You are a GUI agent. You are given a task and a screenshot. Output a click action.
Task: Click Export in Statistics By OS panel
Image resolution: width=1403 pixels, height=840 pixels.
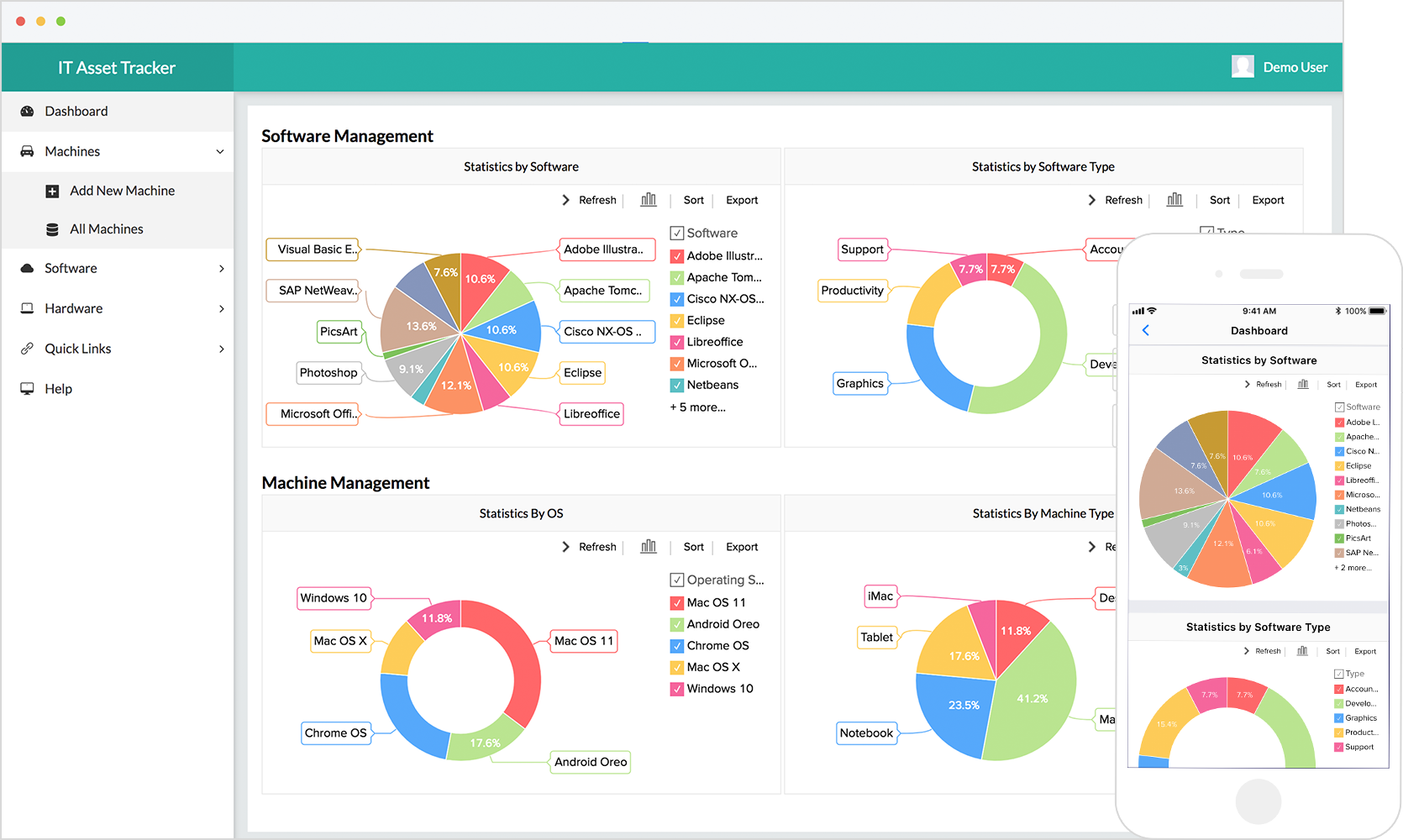click(742, 547)
